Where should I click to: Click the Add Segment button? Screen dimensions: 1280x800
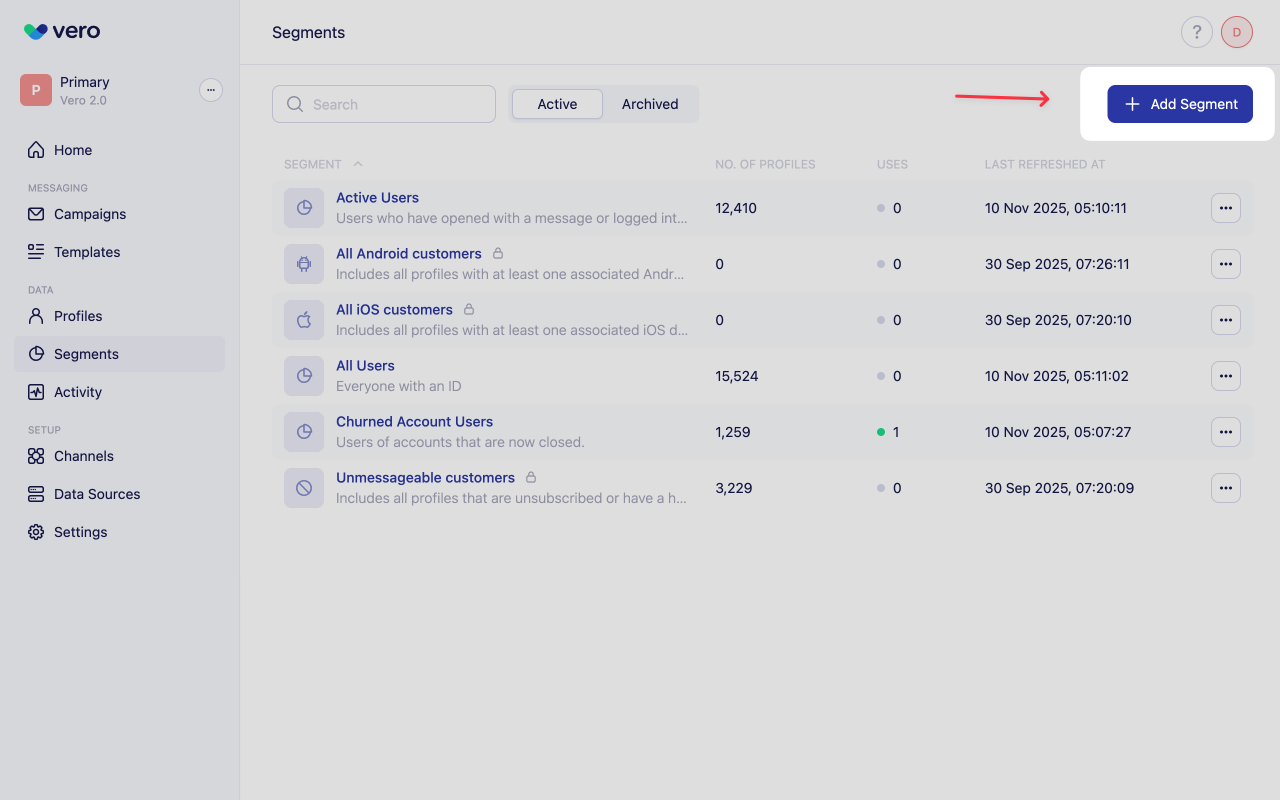[1180, 103]
